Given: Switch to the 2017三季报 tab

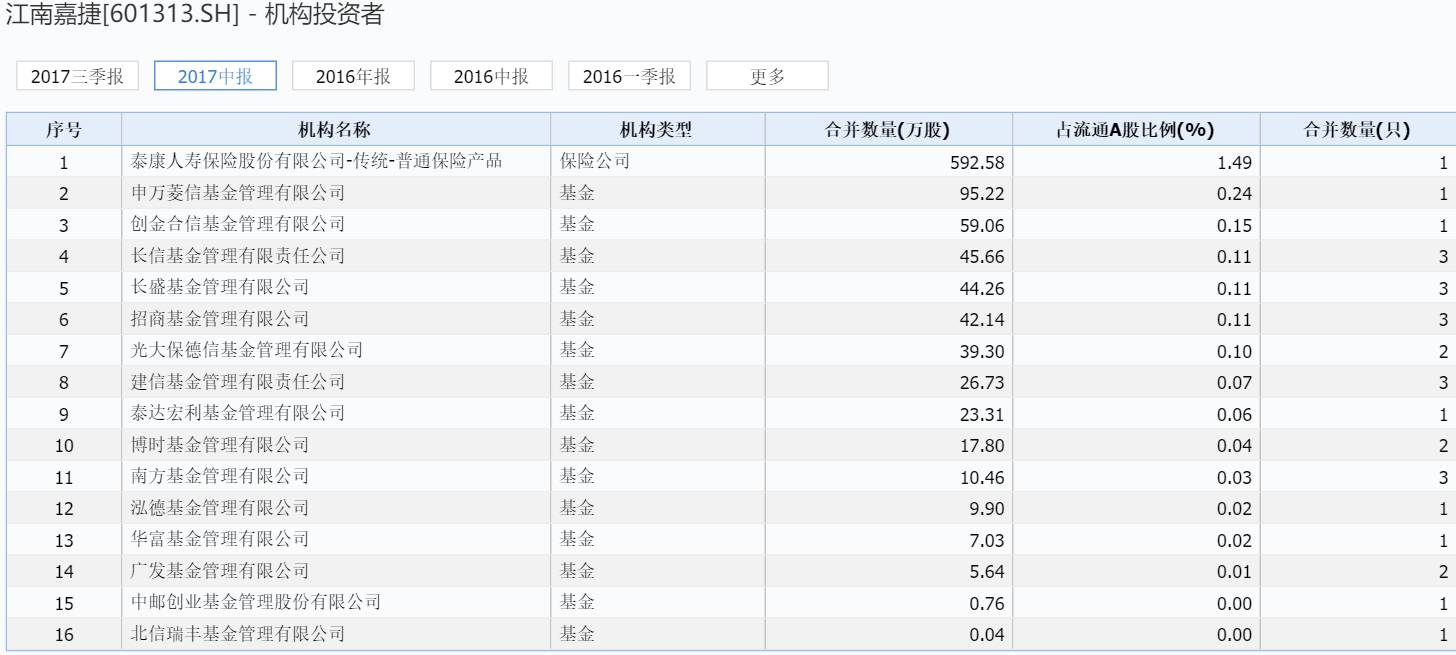Looking at the screenshot, I should pyautogui.click(x=77, y=76).
